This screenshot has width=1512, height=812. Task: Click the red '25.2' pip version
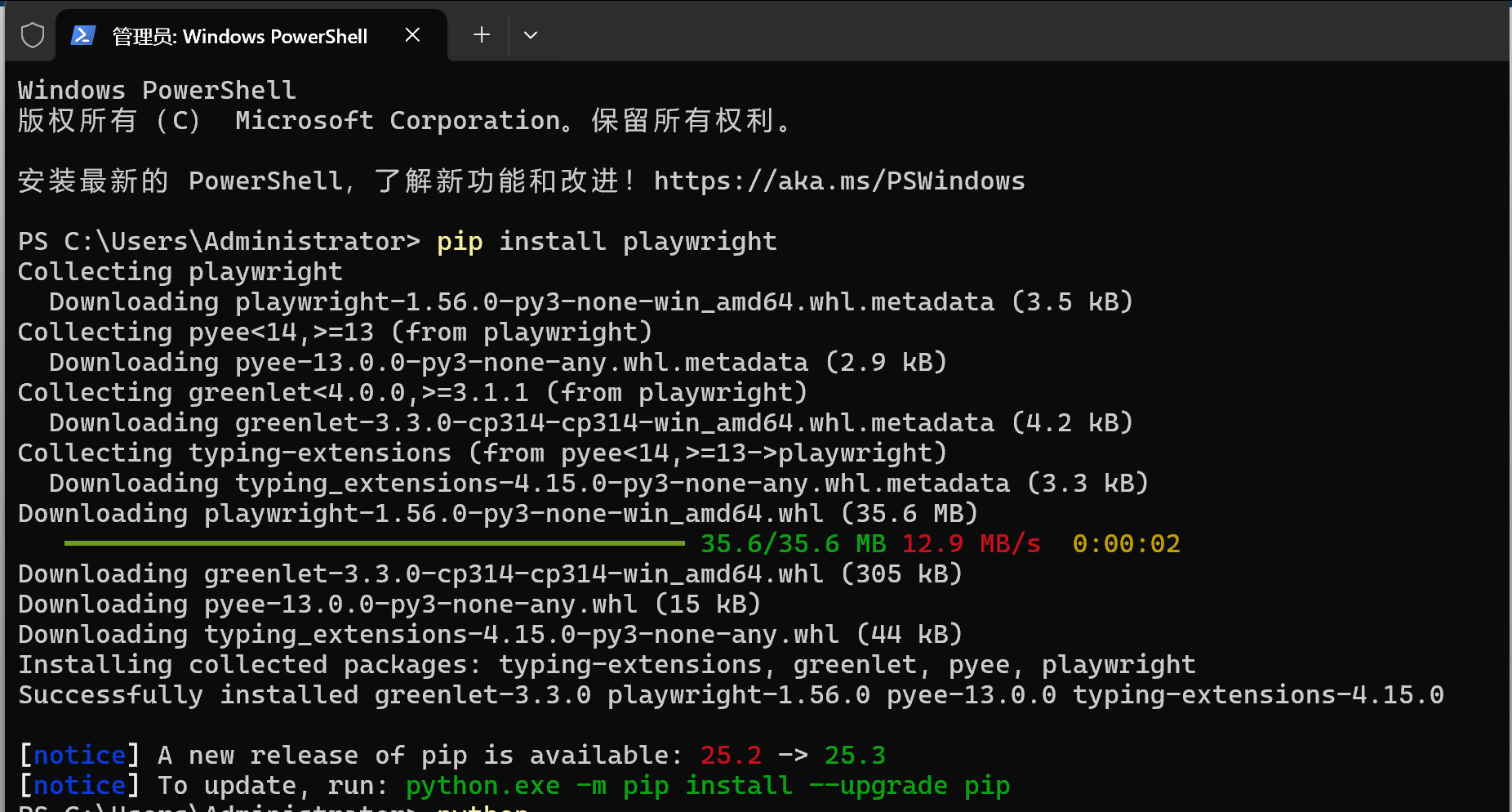(731, 756)
